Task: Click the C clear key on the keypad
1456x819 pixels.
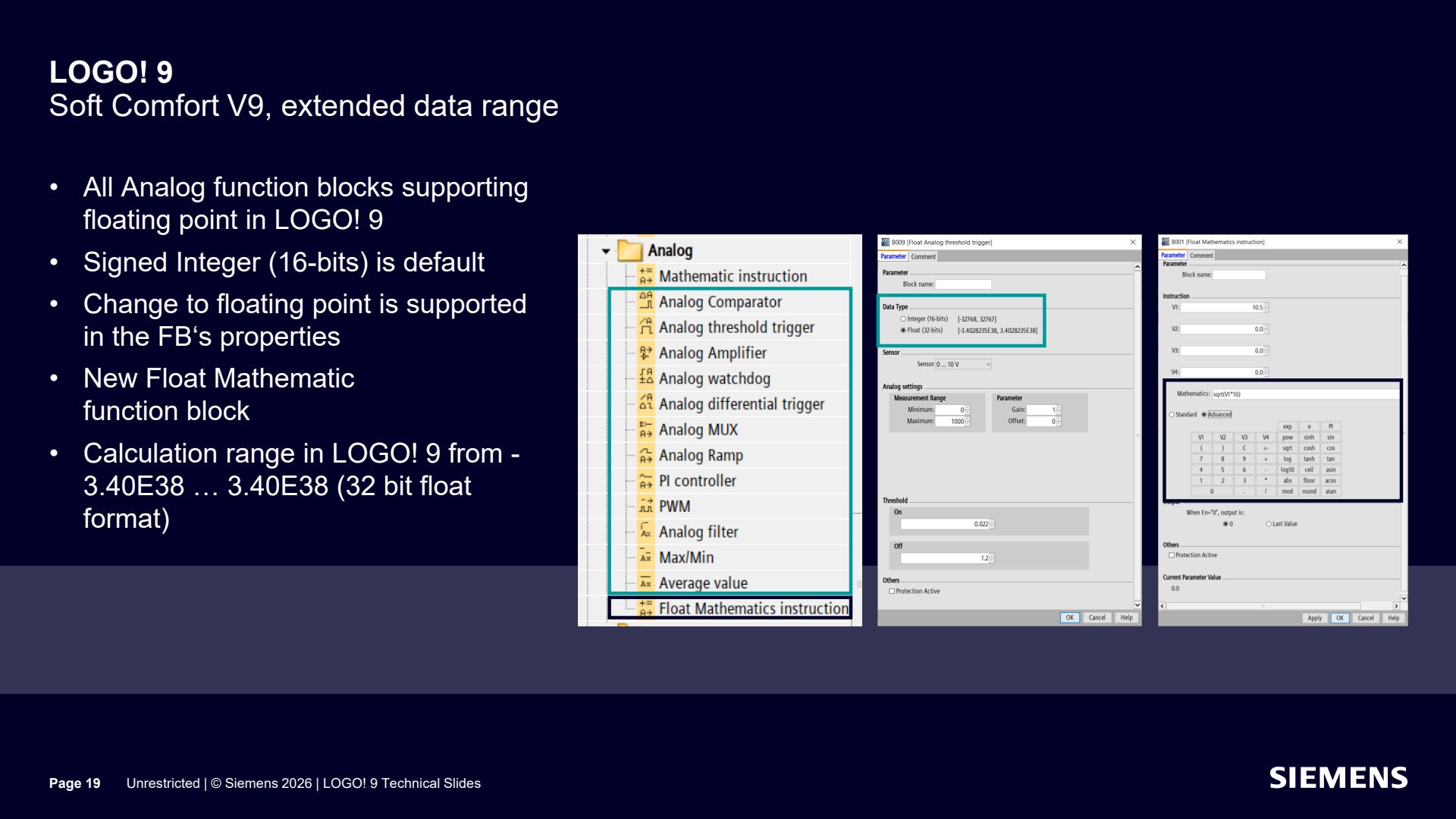Action: pyautogui.click(x=1244, y=448)
